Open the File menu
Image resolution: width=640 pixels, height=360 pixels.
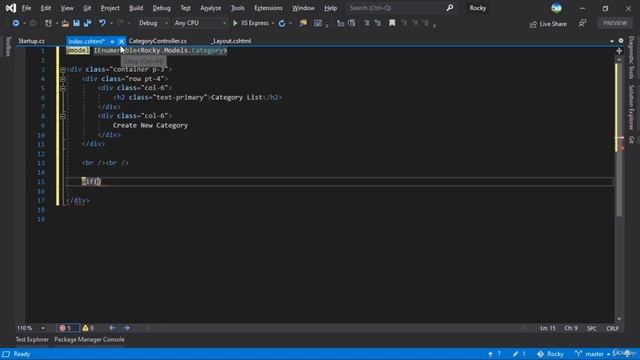[27, 8]
